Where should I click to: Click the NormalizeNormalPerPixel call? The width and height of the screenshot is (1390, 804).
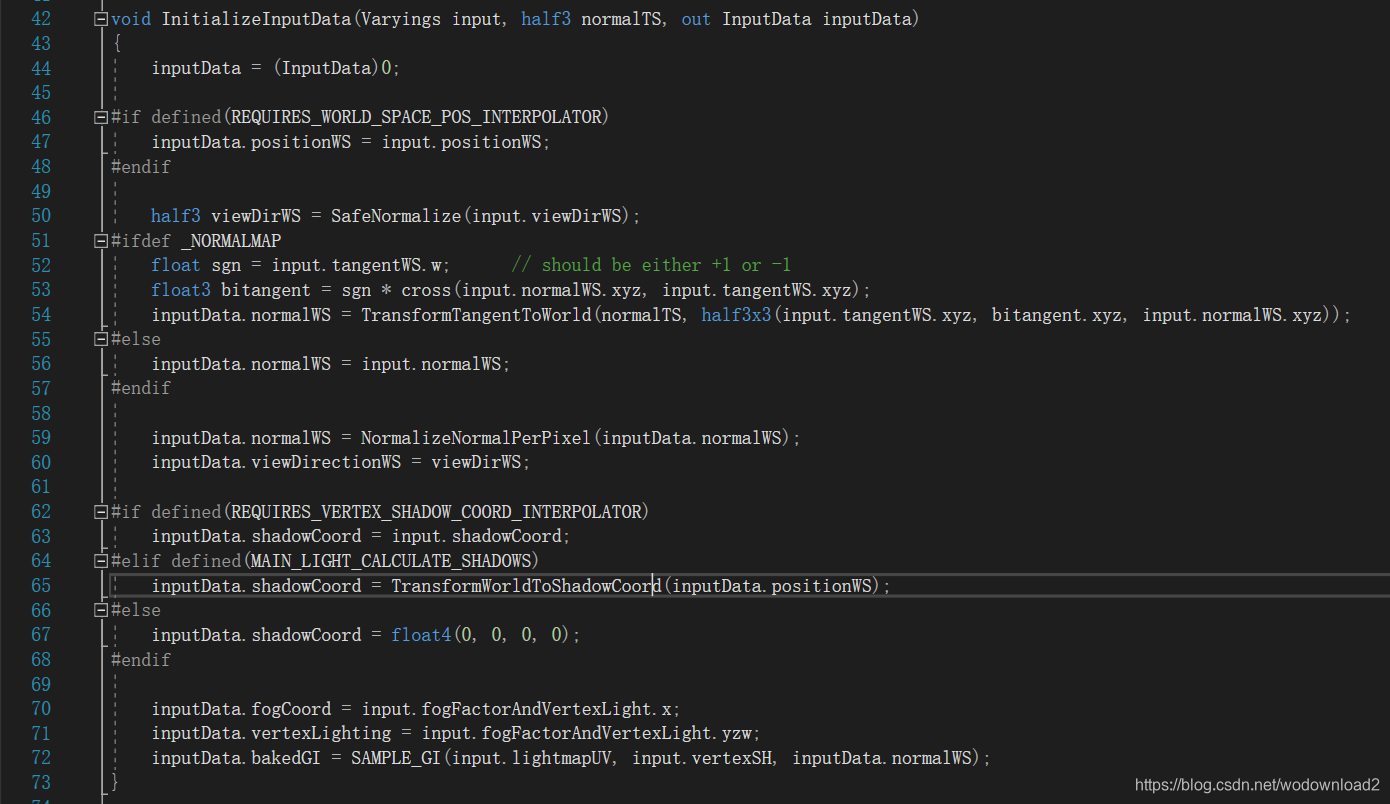(476, 438)
